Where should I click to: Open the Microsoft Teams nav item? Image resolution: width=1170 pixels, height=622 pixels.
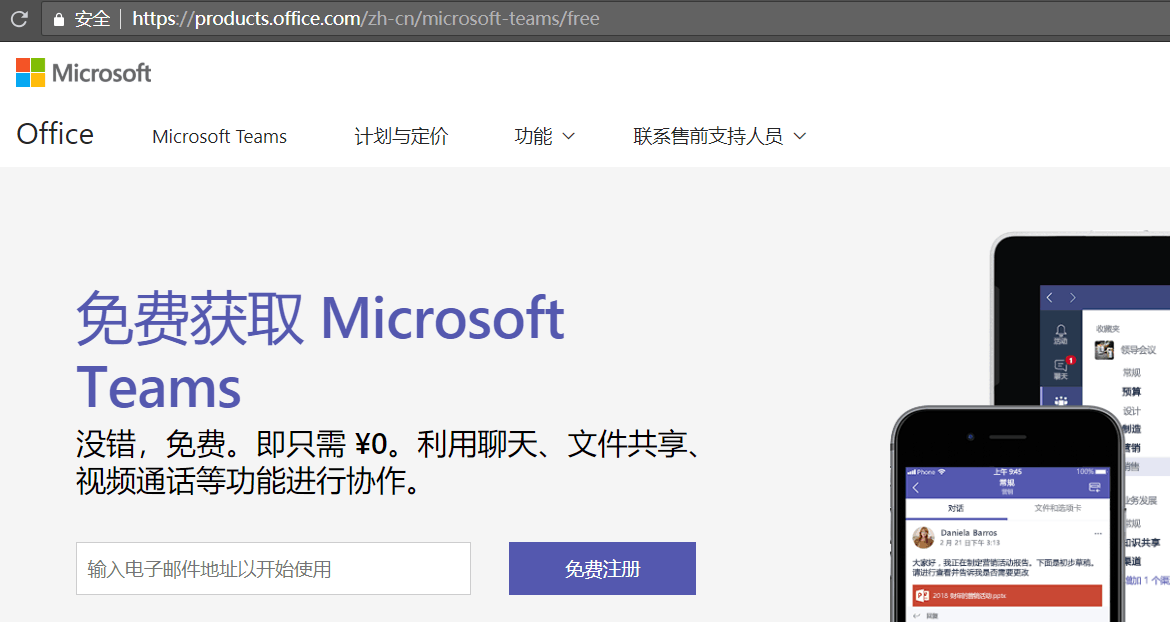coord(219,136)
